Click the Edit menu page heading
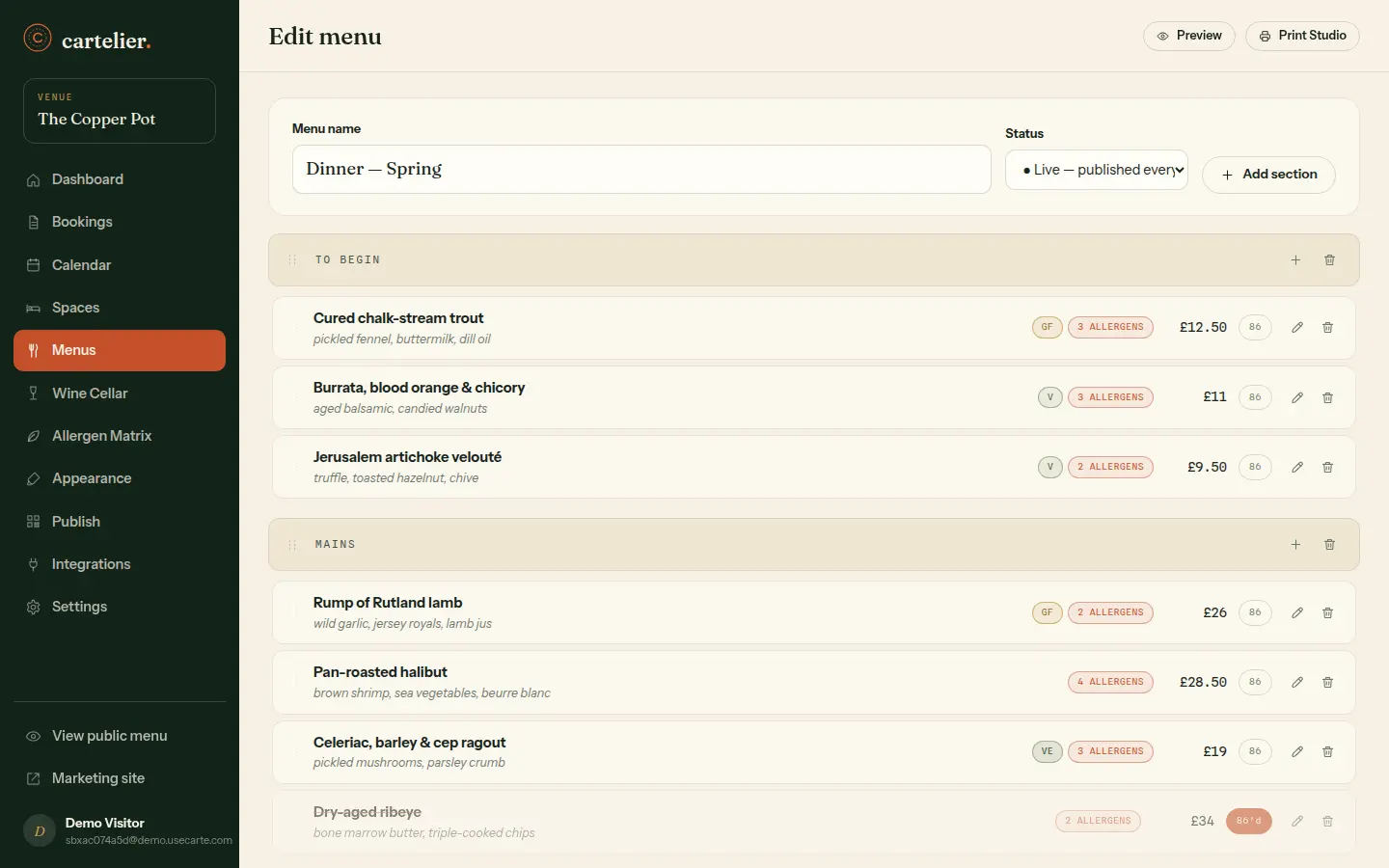 [x=325, y=37]
